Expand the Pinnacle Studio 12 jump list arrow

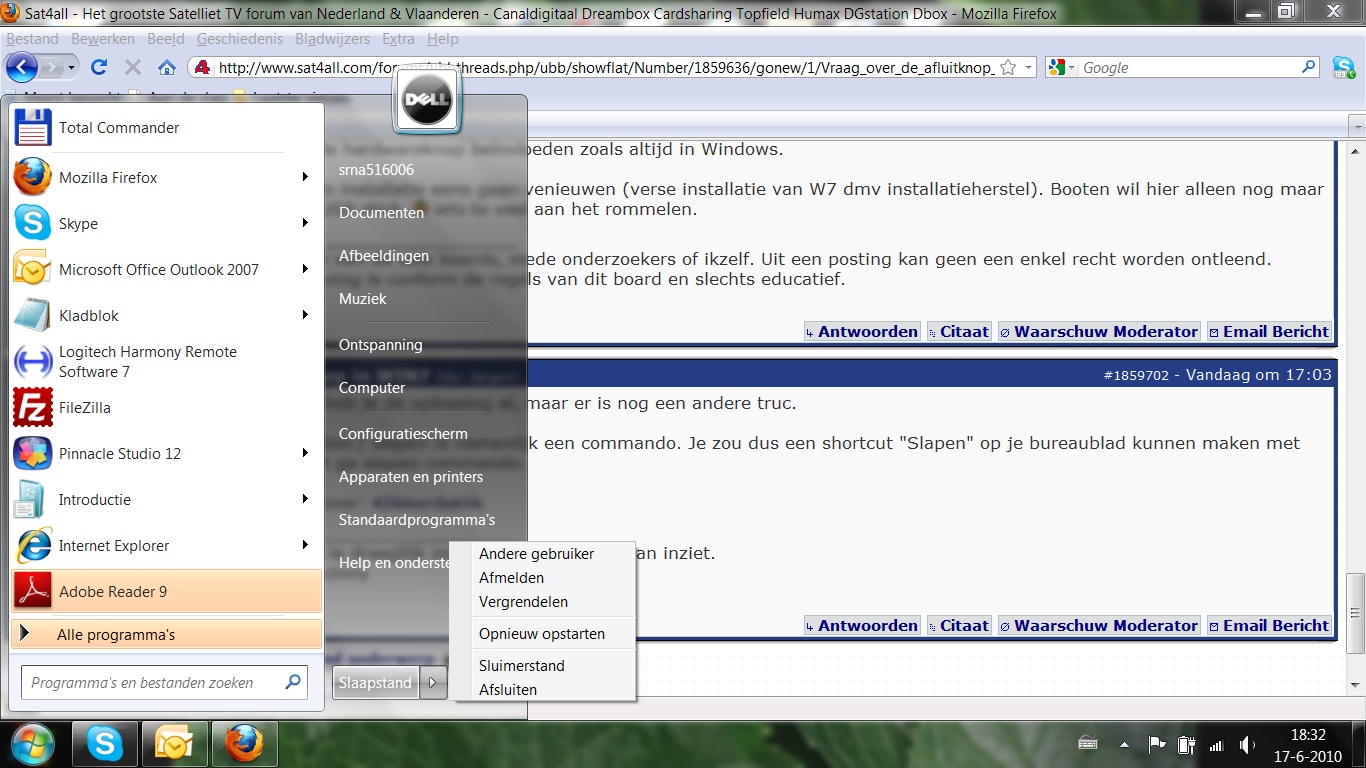click(x=305, y=454)
